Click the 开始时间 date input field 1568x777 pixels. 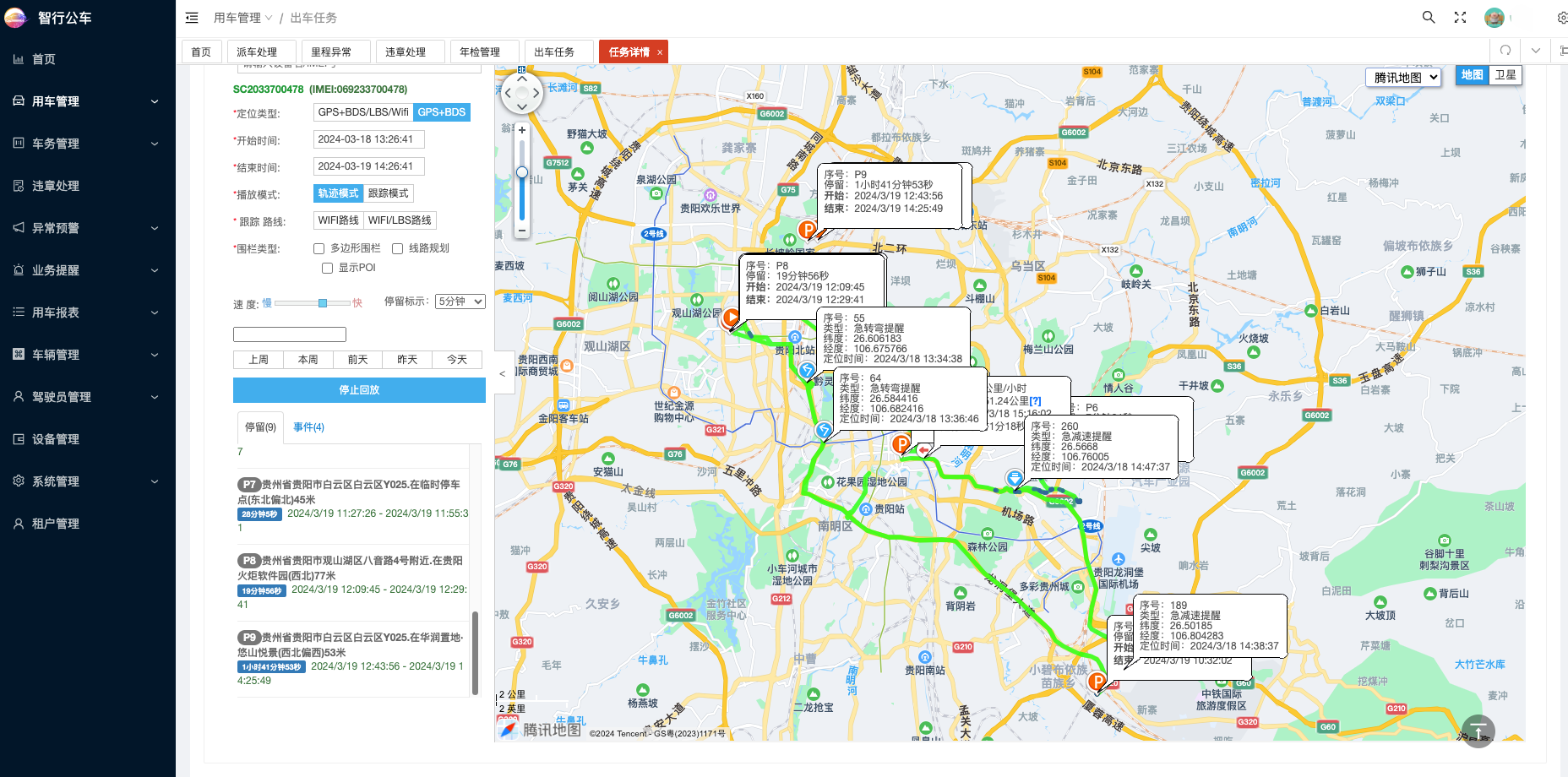tap(368, 139)
